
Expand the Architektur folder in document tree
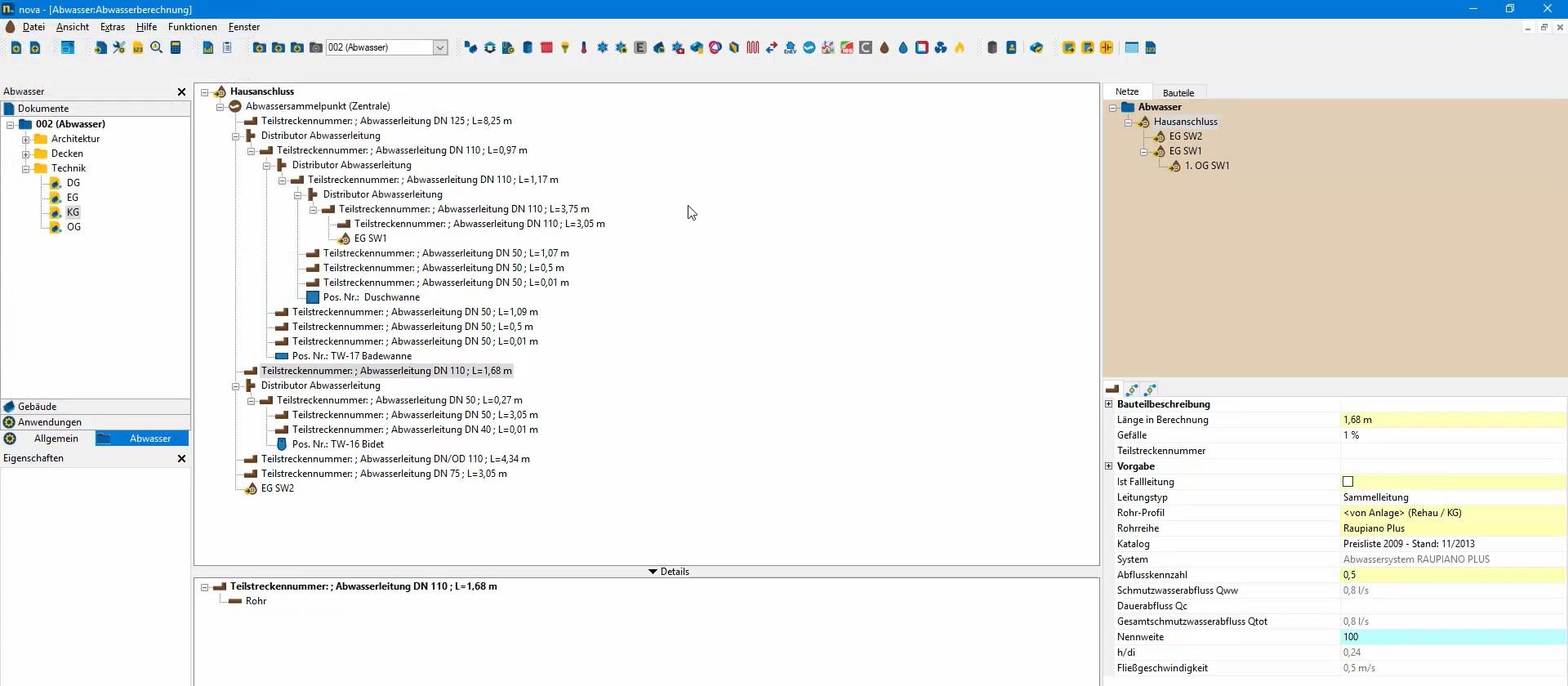pos(26,140)
